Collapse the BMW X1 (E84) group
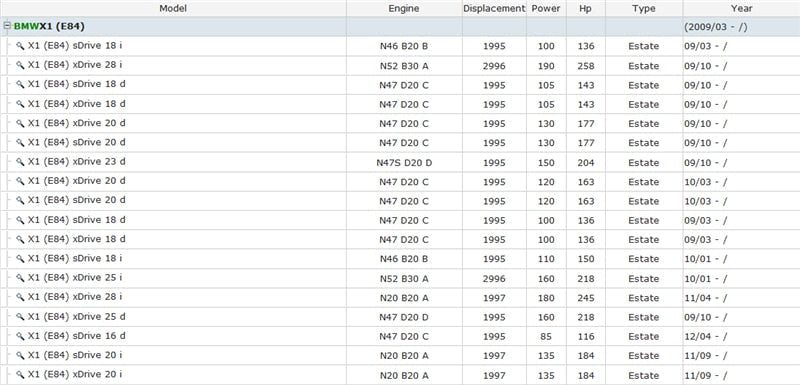The image size is (800, 385). (x=7, y=26)
